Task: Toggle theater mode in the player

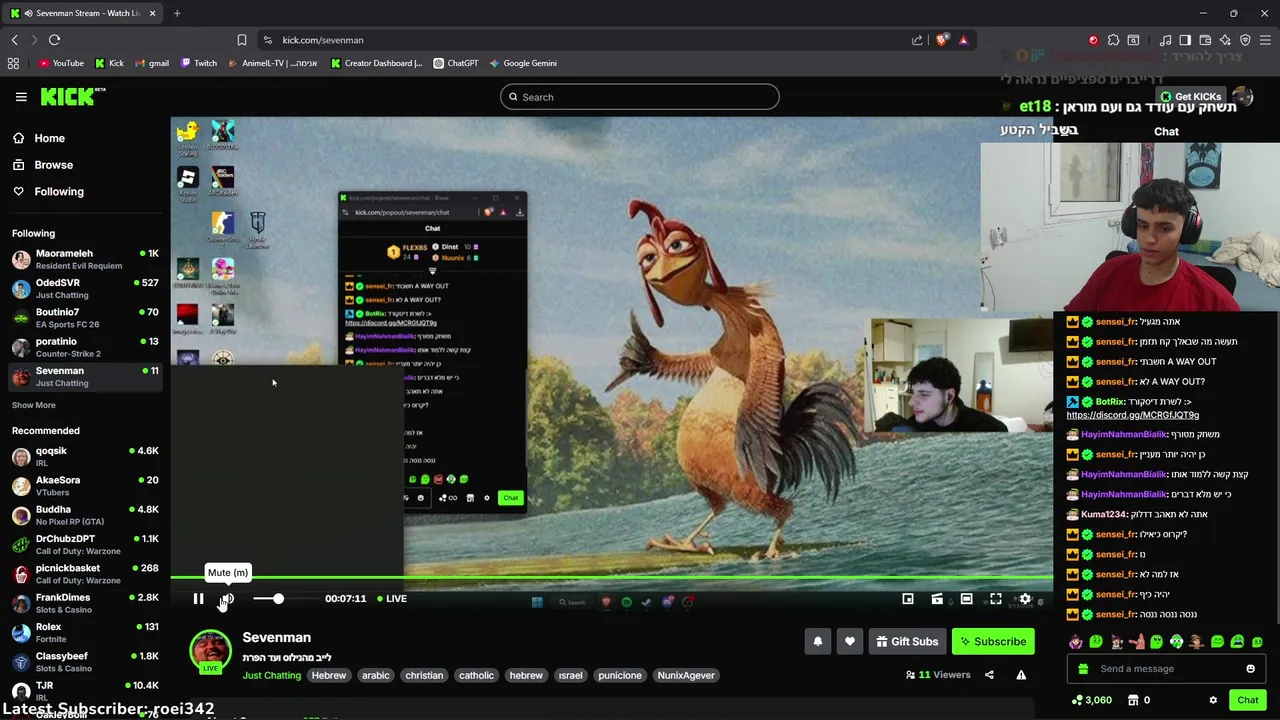Action: 966,599
